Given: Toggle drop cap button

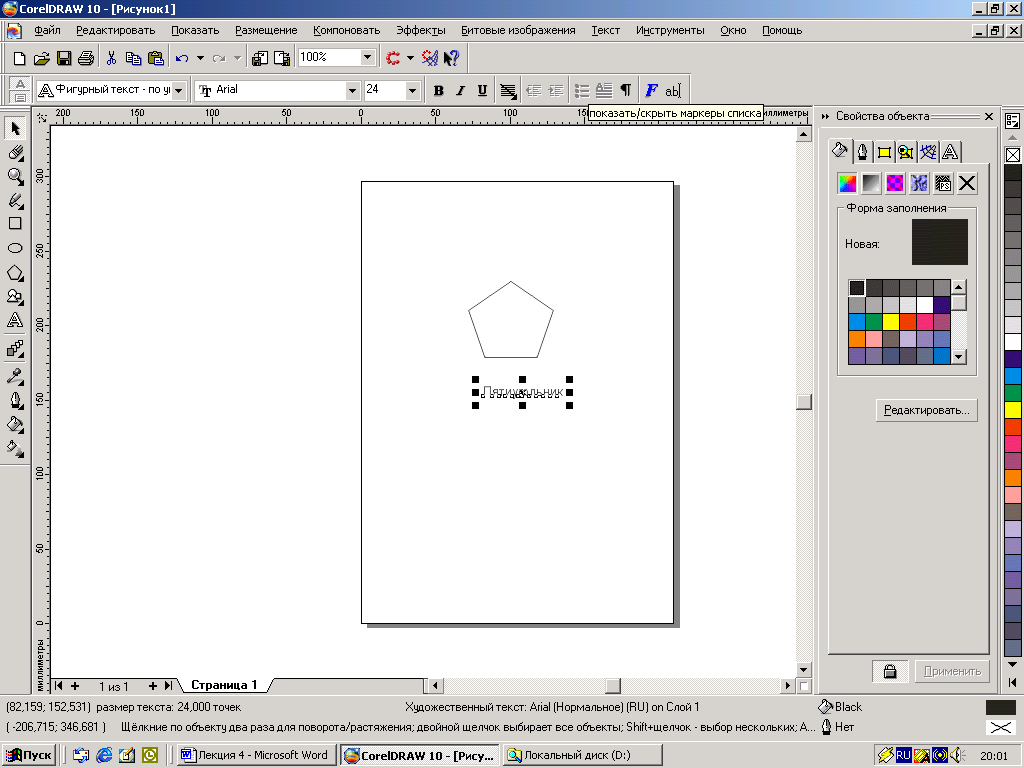Looking at the screenshot, I should (604, 90).
